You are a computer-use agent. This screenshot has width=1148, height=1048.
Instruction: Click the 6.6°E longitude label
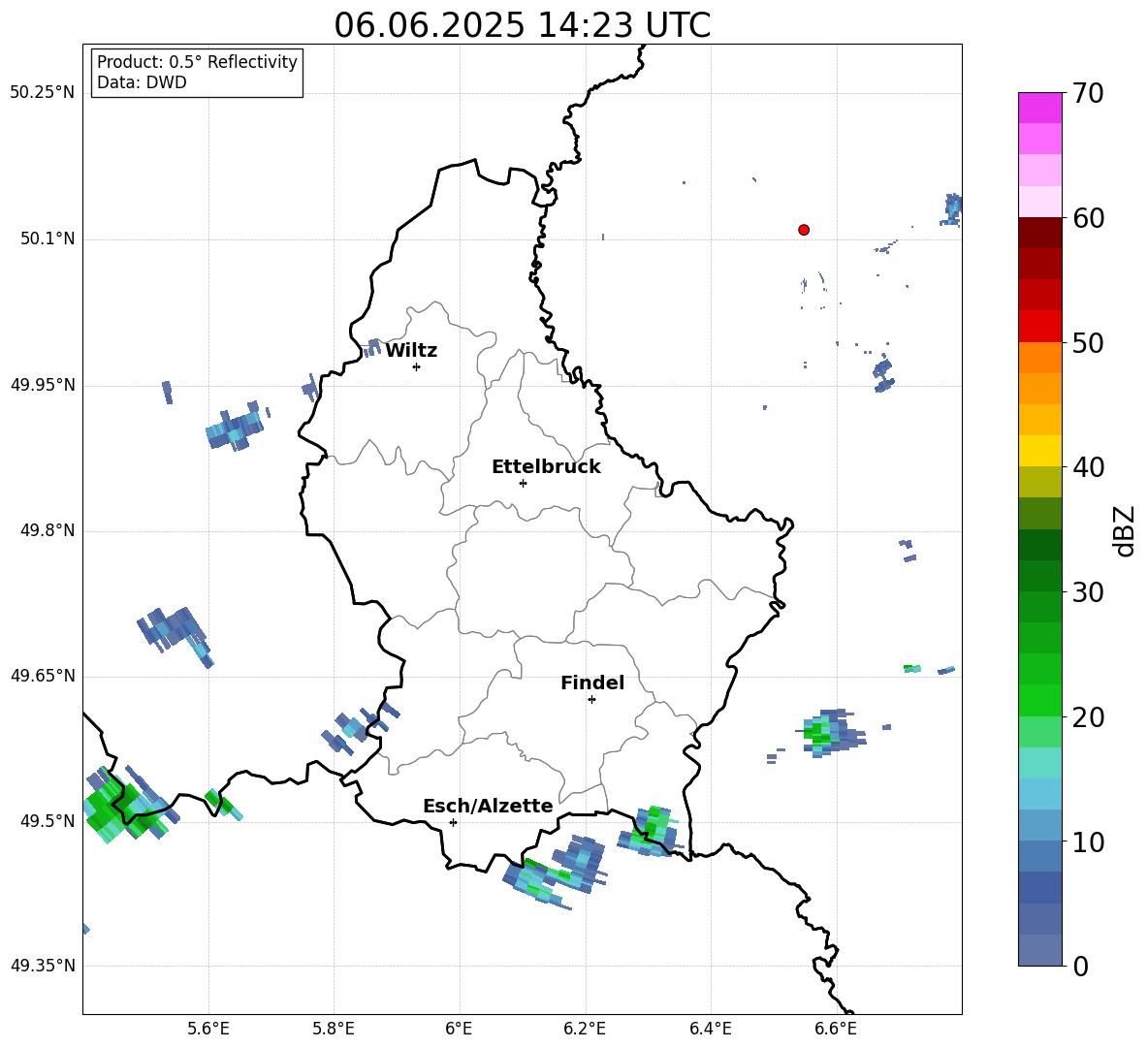836,1029
